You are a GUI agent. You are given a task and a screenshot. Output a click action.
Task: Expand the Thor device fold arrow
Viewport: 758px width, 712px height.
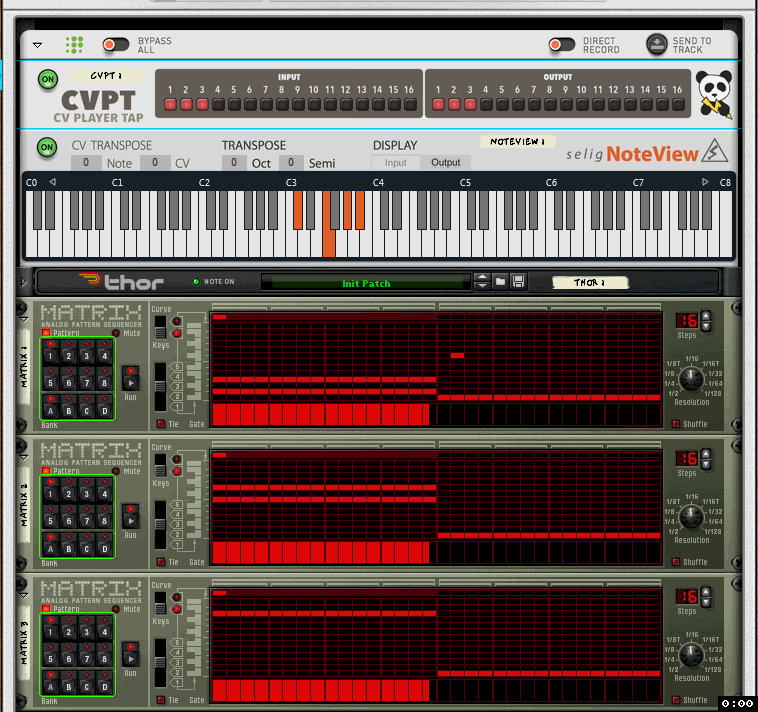(23, 281)
